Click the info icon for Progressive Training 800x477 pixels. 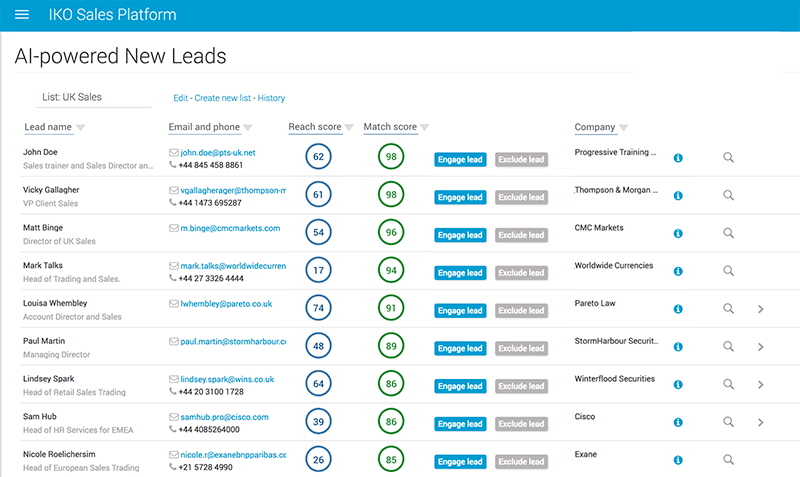pos(678,158)
